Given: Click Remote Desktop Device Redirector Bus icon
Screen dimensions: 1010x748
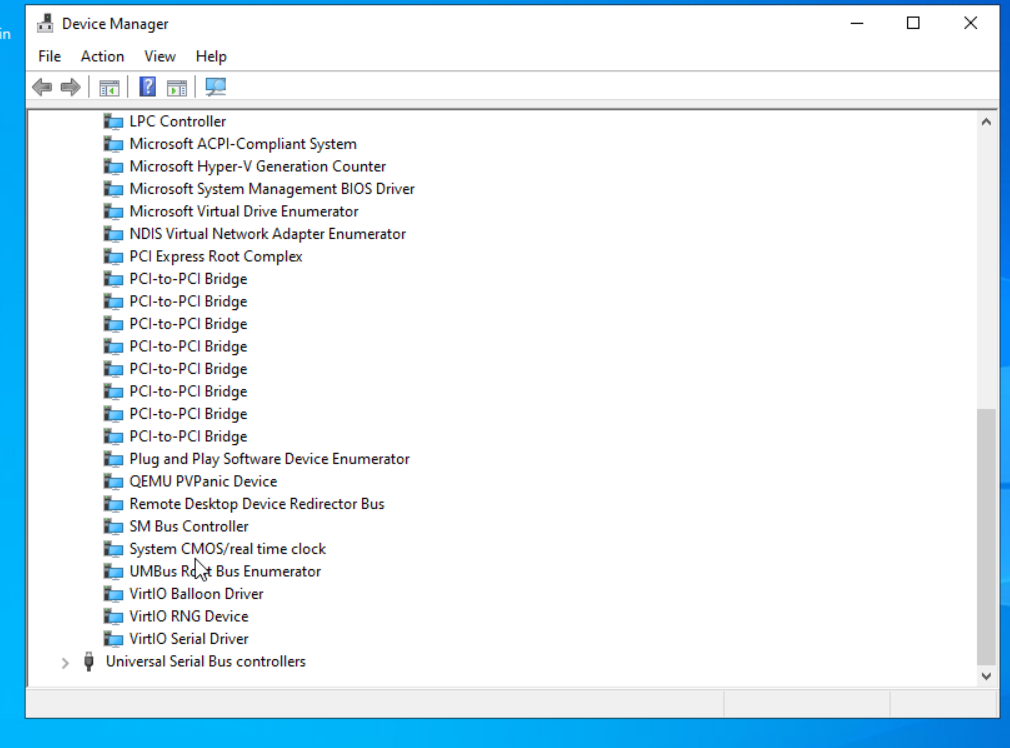Looking at the screenshot, I should pos(113,504).
